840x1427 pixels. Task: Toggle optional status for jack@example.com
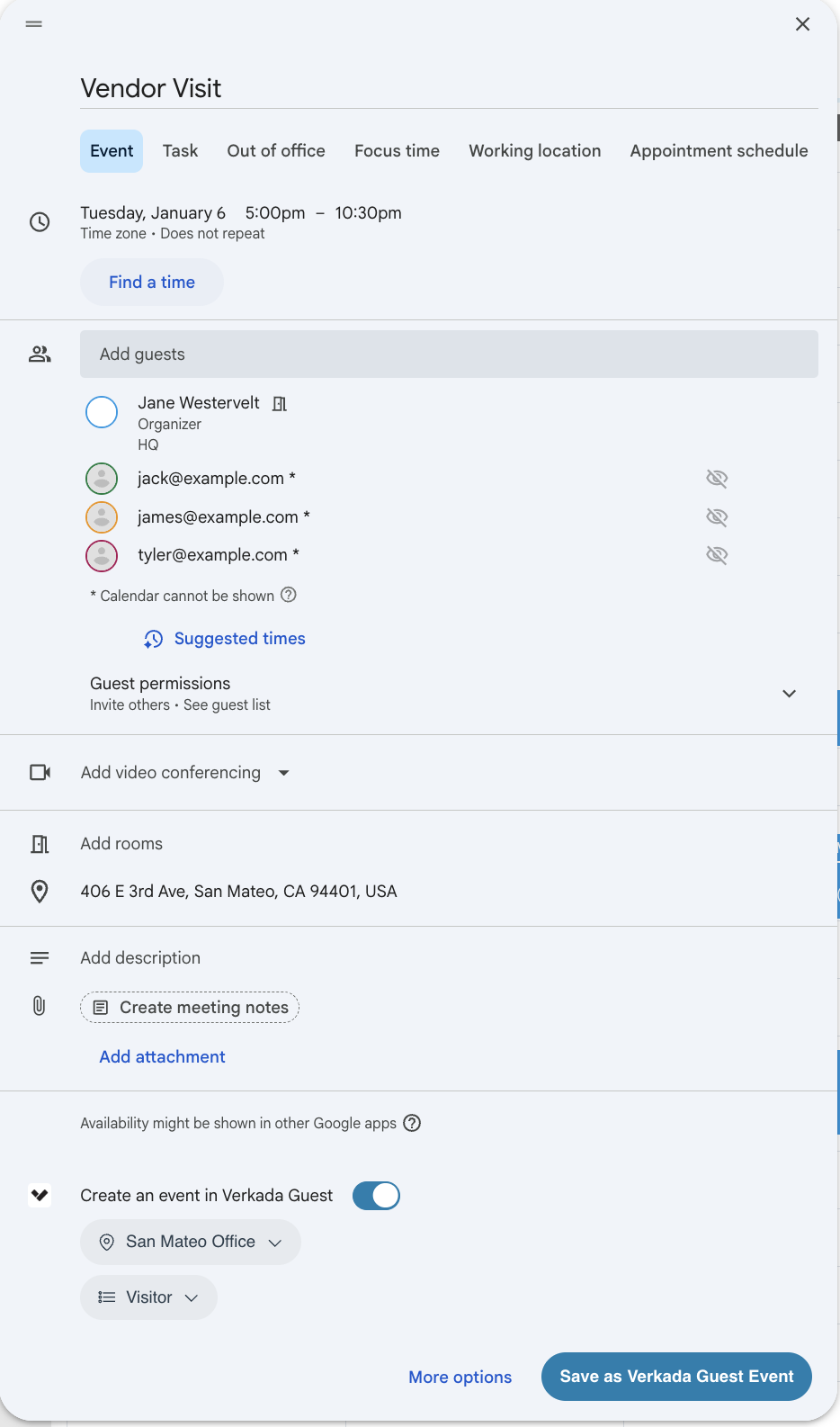coord(717,479)
